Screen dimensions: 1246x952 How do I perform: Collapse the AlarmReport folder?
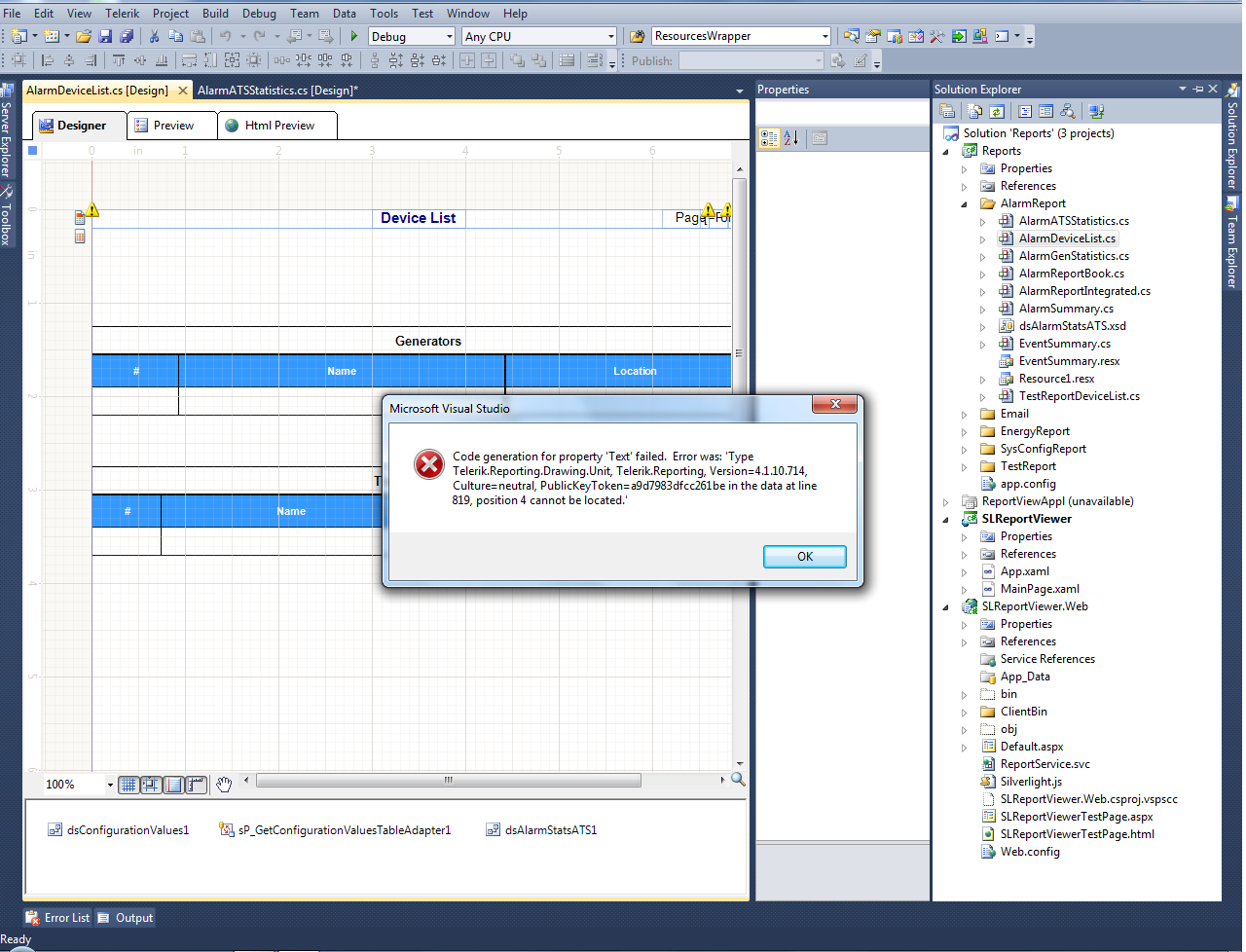(965, 204)
